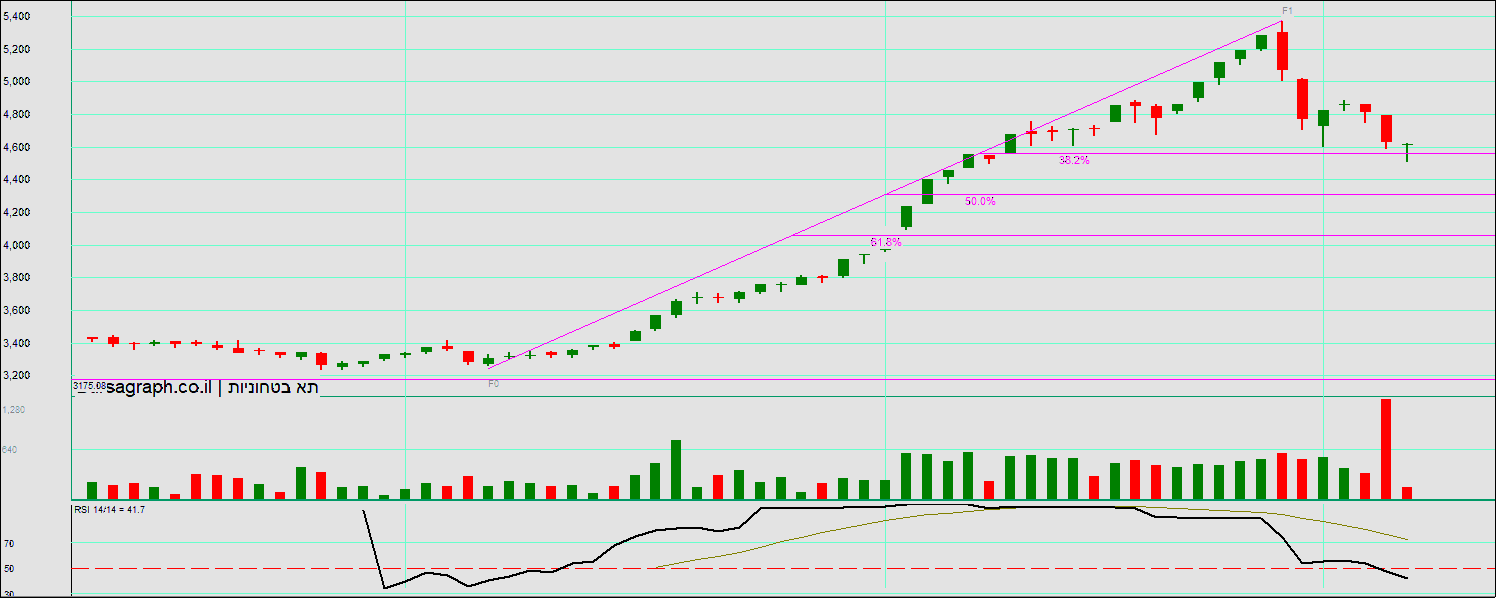Click the 5,400 price axis label

tap(16, 16)
